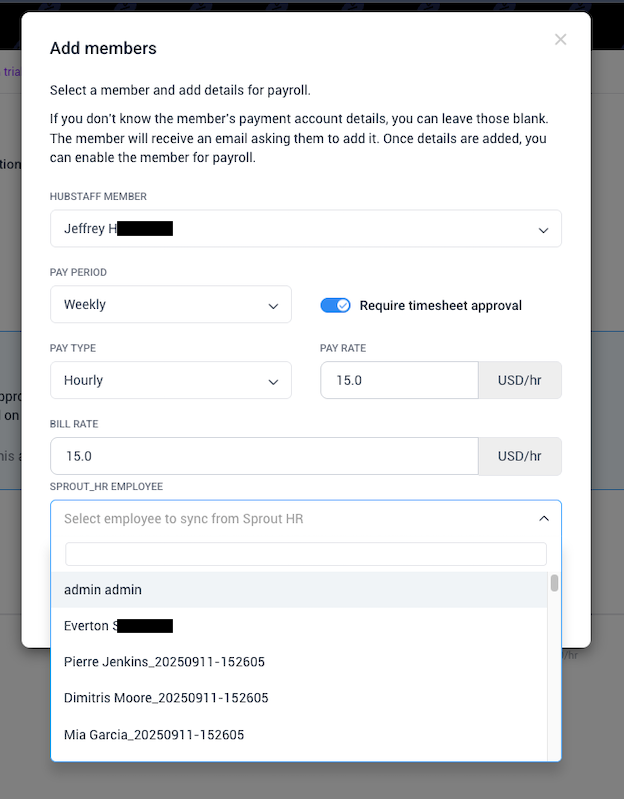Click chevron arrow in Pay period field

273,306
